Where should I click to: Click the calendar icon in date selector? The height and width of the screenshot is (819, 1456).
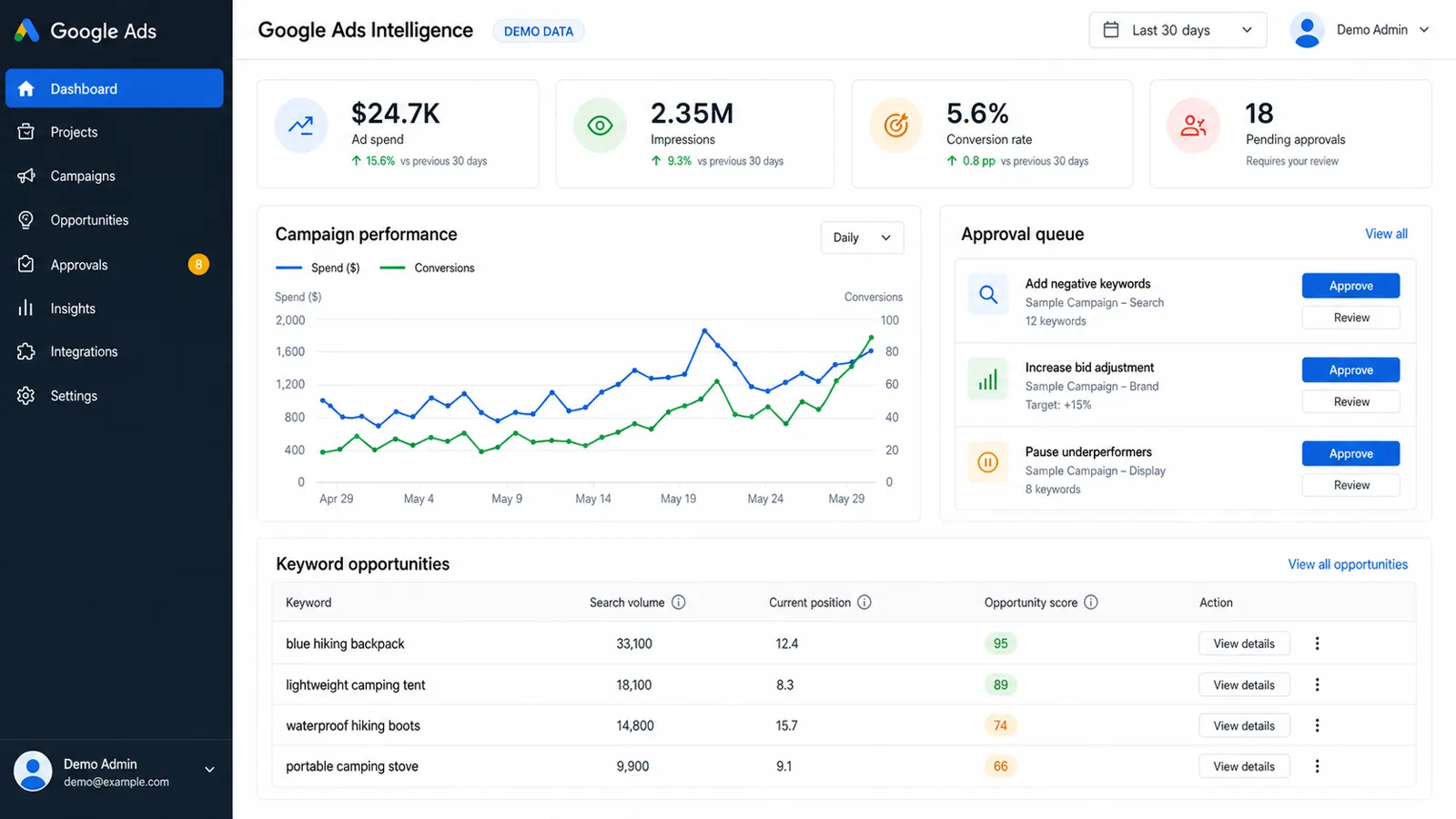(1111, 30)
